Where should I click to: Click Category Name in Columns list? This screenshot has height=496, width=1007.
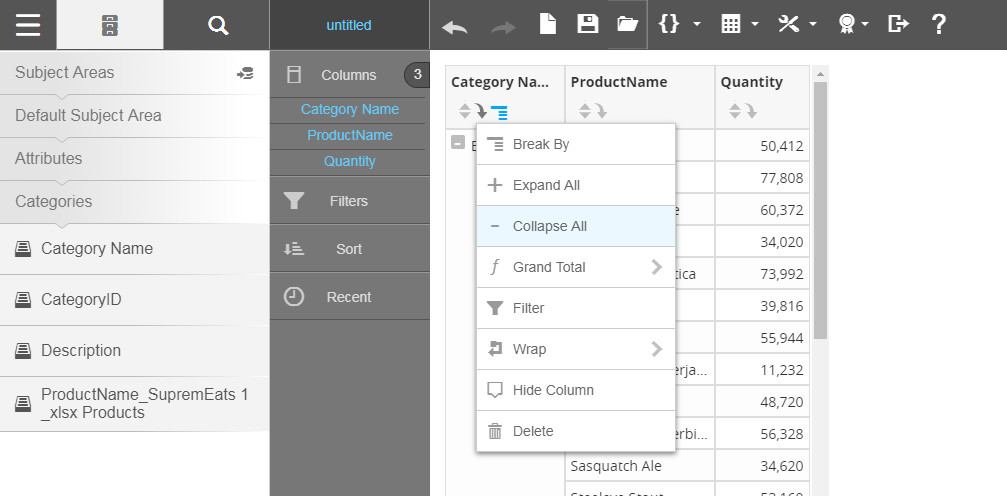(349, 109)
